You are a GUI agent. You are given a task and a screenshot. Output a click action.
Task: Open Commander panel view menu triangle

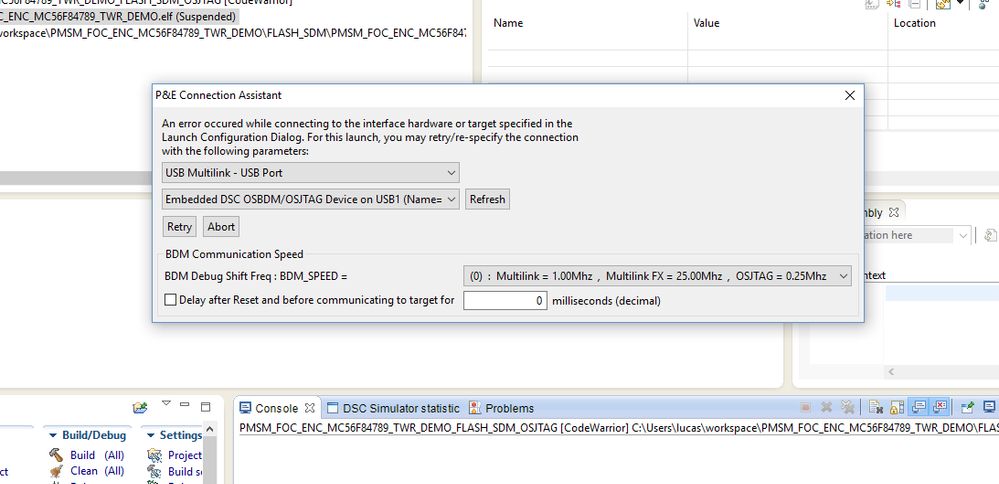click(x=166, y=403)
